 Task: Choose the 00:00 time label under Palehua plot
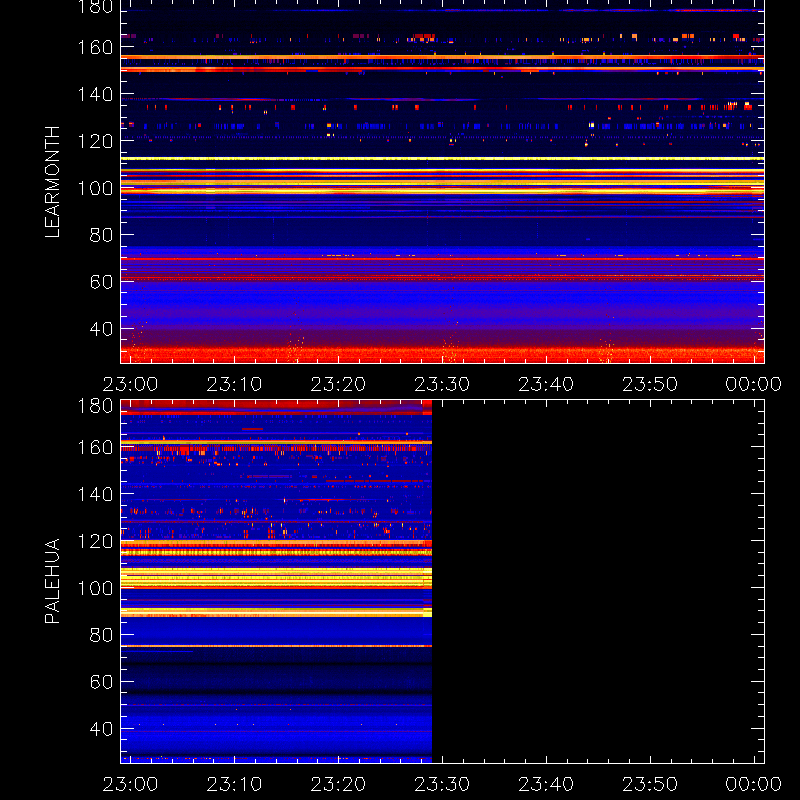[x=754, y=784]
